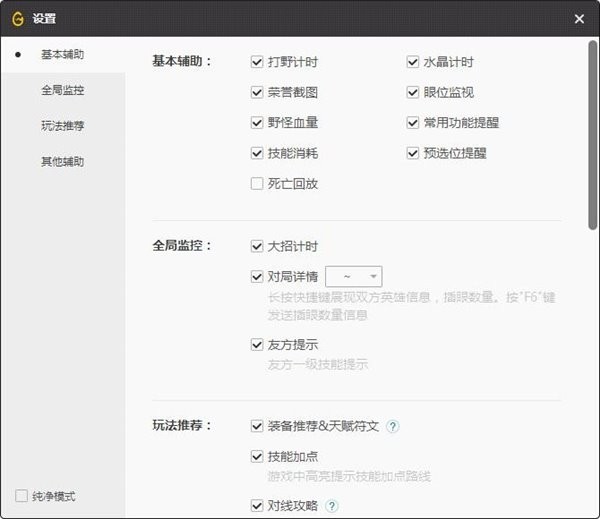Toggle the 水晶计时 checkbox
The image size is (600, 519).
(x=413, y=62)
